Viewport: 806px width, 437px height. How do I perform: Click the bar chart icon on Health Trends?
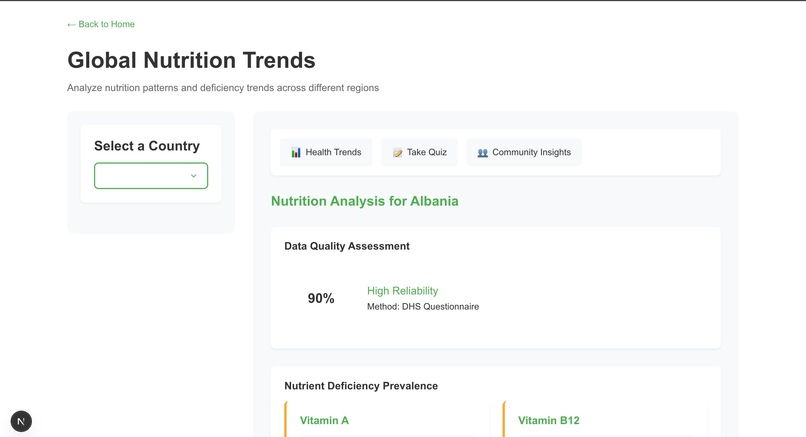click(296, 153)
